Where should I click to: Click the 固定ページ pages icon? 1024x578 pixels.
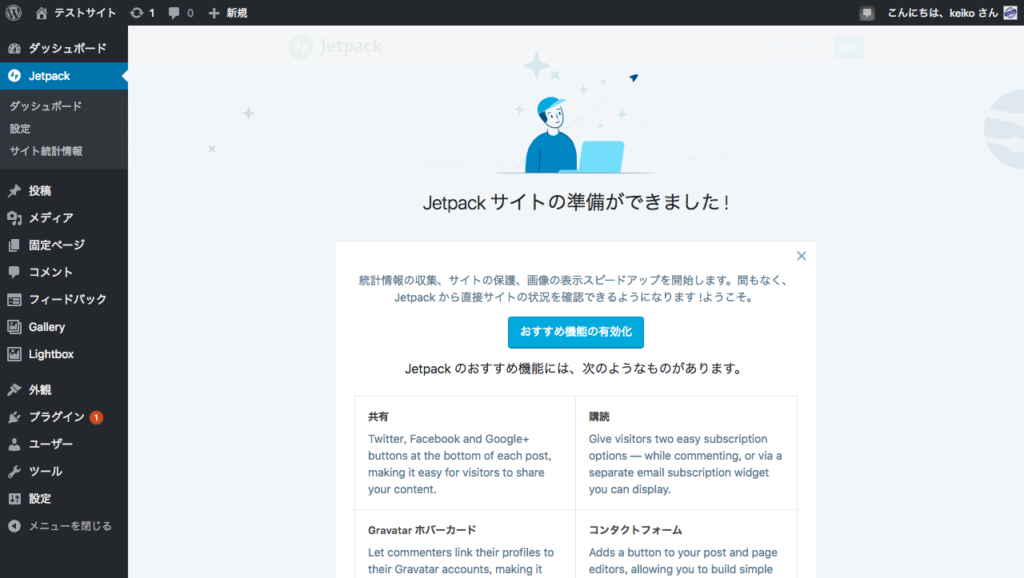point(14,245)
